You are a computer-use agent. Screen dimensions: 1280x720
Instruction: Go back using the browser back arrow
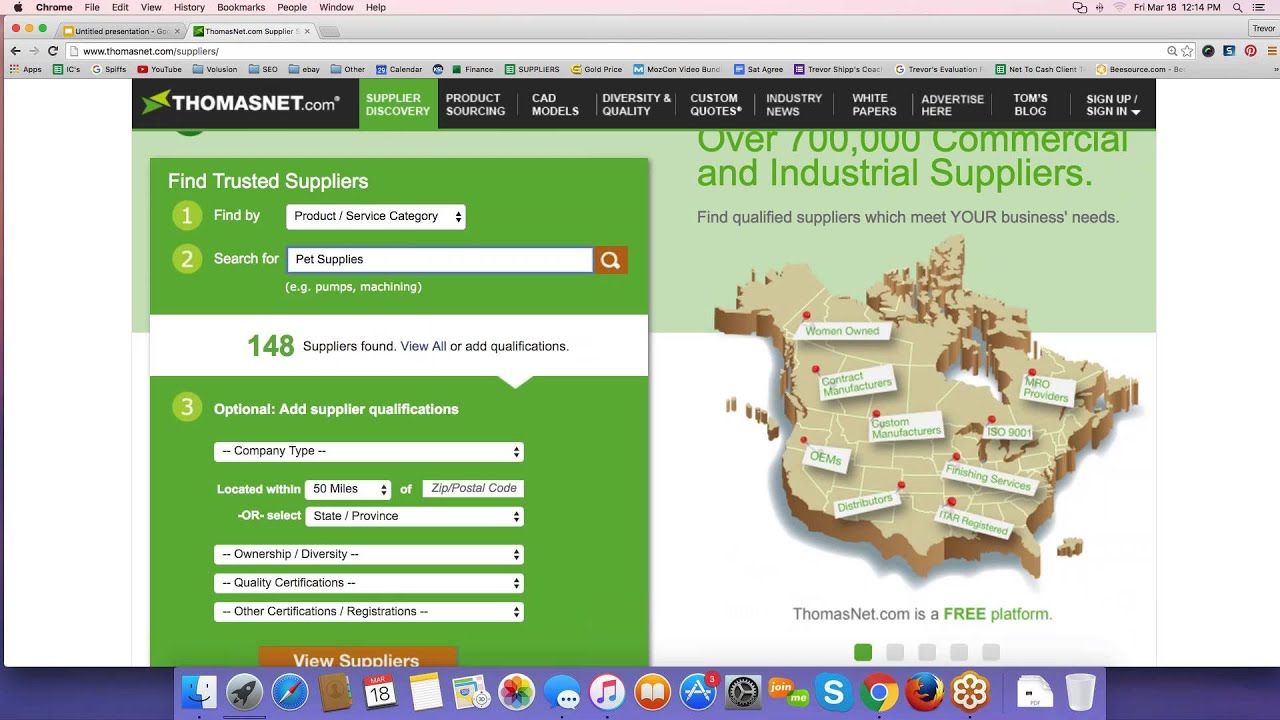tap(15, 51)
